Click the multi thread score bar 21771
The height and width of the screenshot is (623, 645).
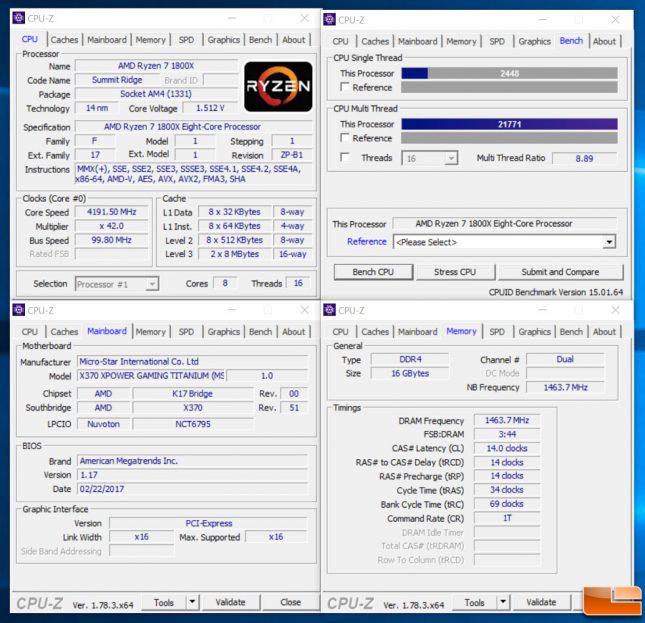pyautogui.click(x=509, y=124)
